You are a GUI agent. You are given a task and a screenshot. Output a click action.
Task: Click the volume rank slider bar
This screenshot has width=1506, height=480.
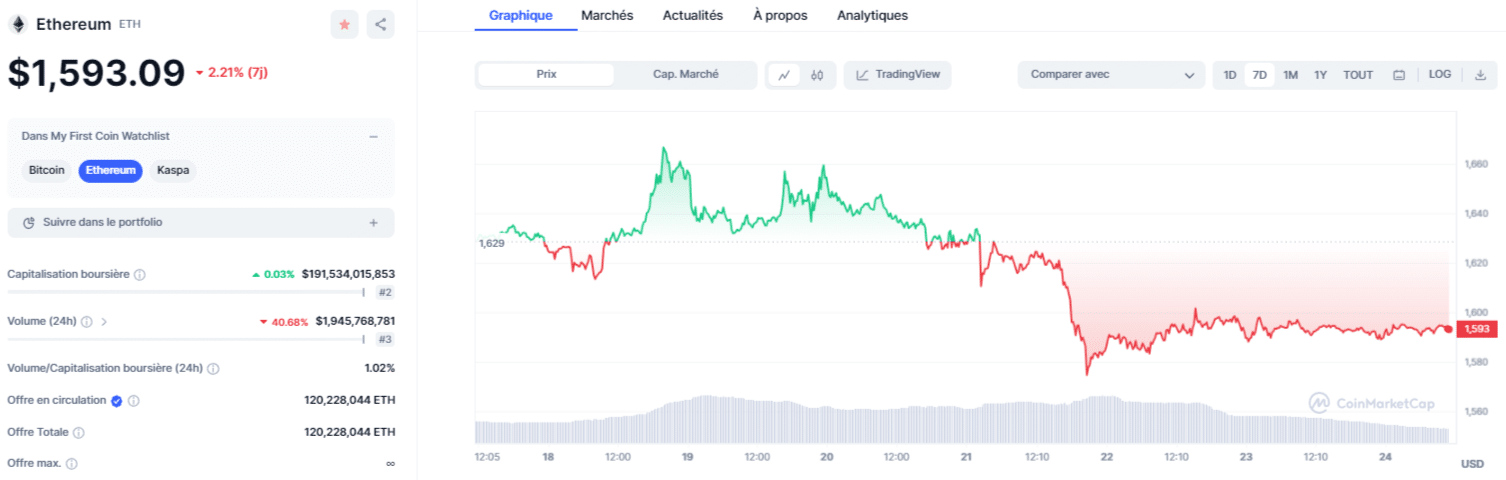click(x=186, y=340)
